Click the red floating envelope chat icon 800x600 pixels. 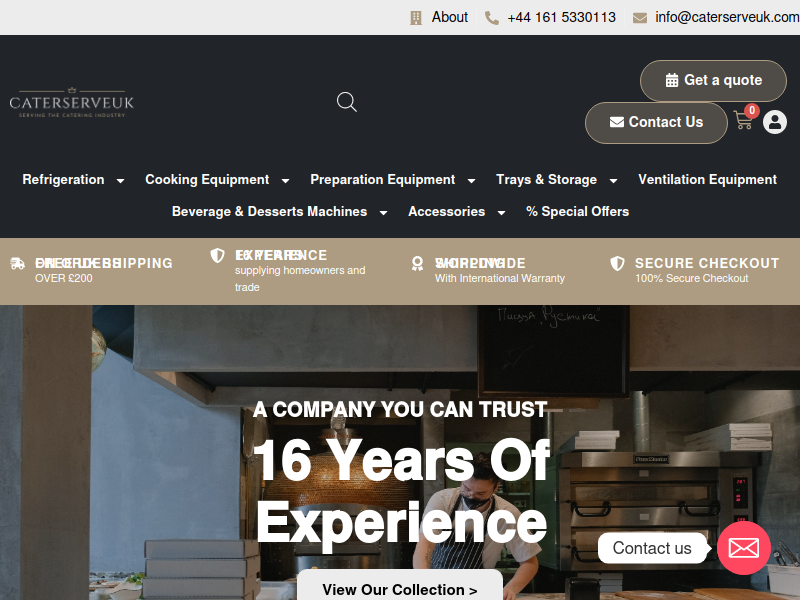(743, 548)
